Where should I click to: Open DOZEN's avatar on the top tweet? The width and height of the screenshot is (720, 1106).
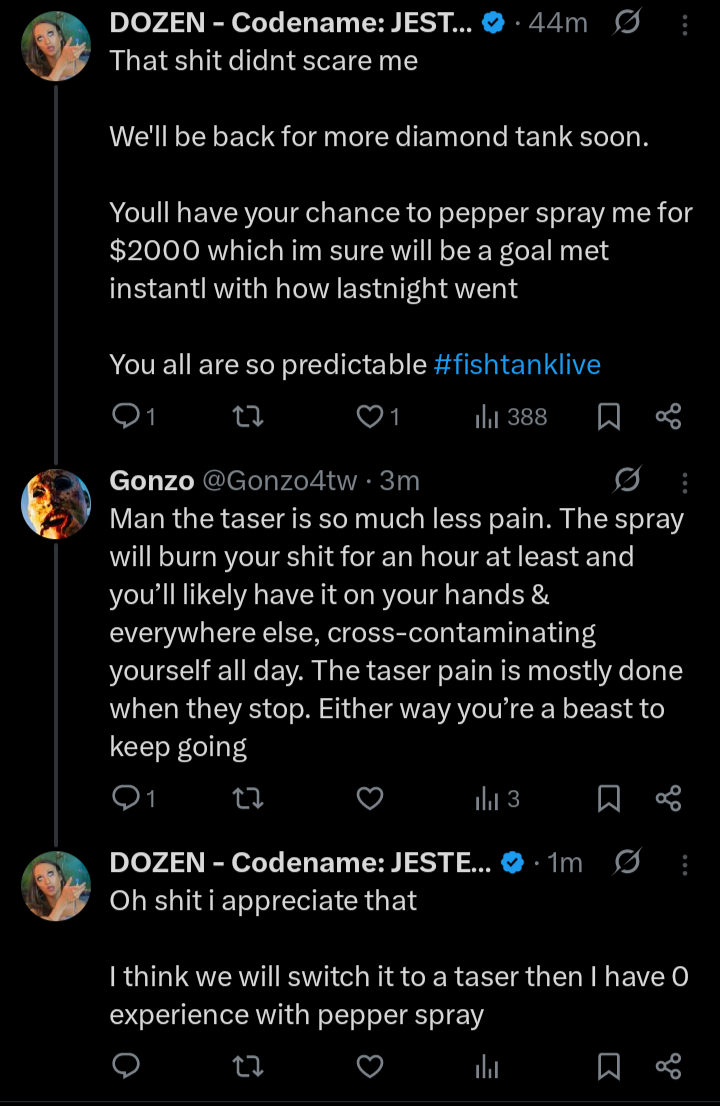(56, 46)
